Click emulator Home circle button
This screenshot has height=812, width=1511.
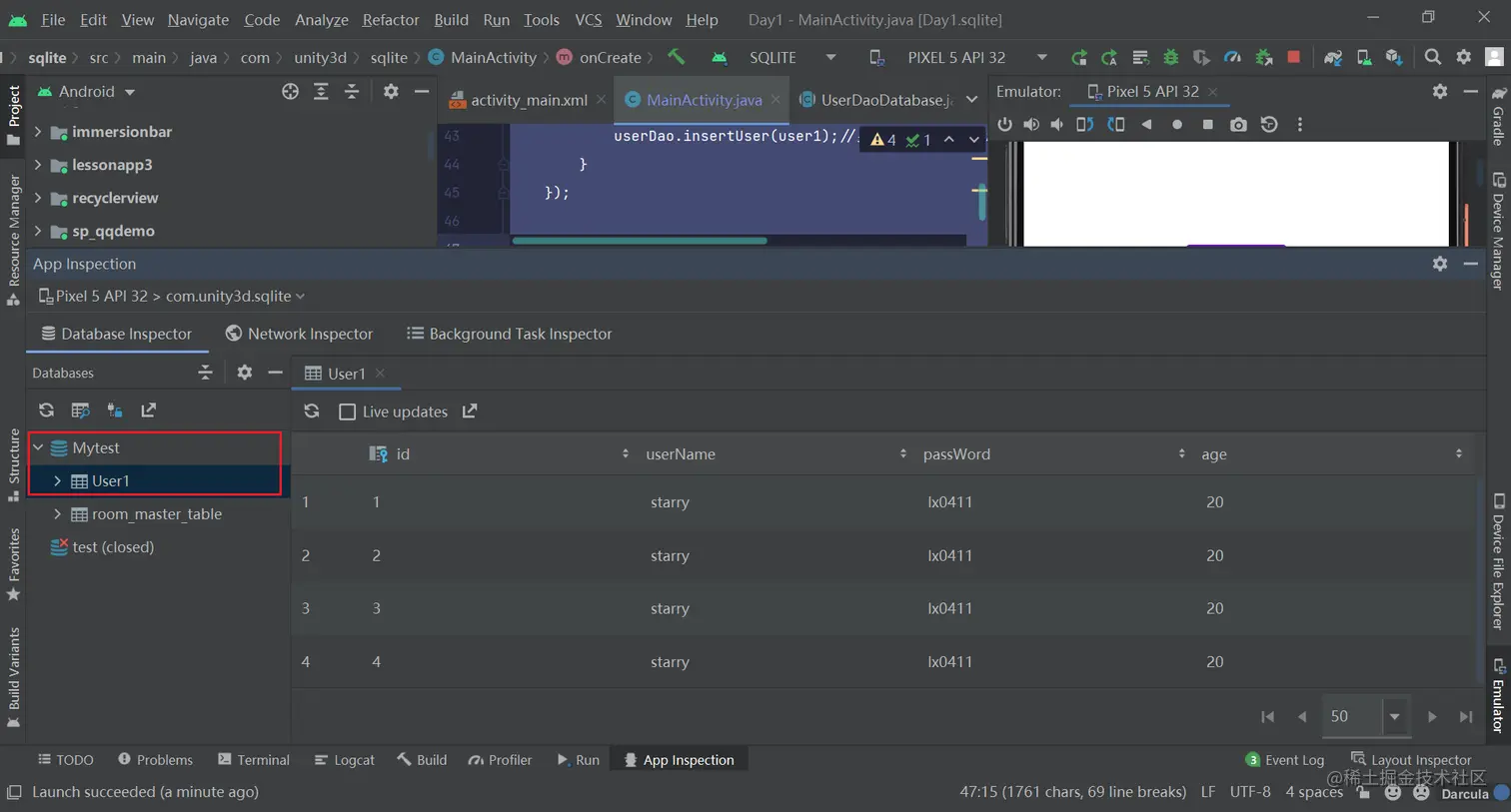[1177, 125]
